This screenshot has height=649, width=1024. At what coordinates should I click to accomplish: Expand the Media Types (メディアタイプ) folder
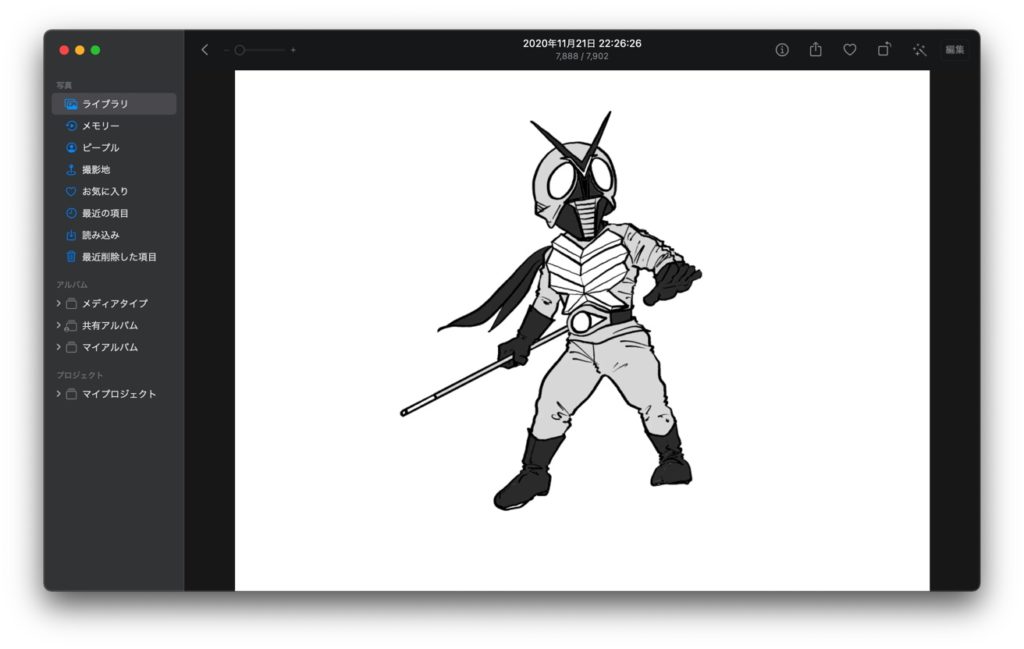click(58, 304)
